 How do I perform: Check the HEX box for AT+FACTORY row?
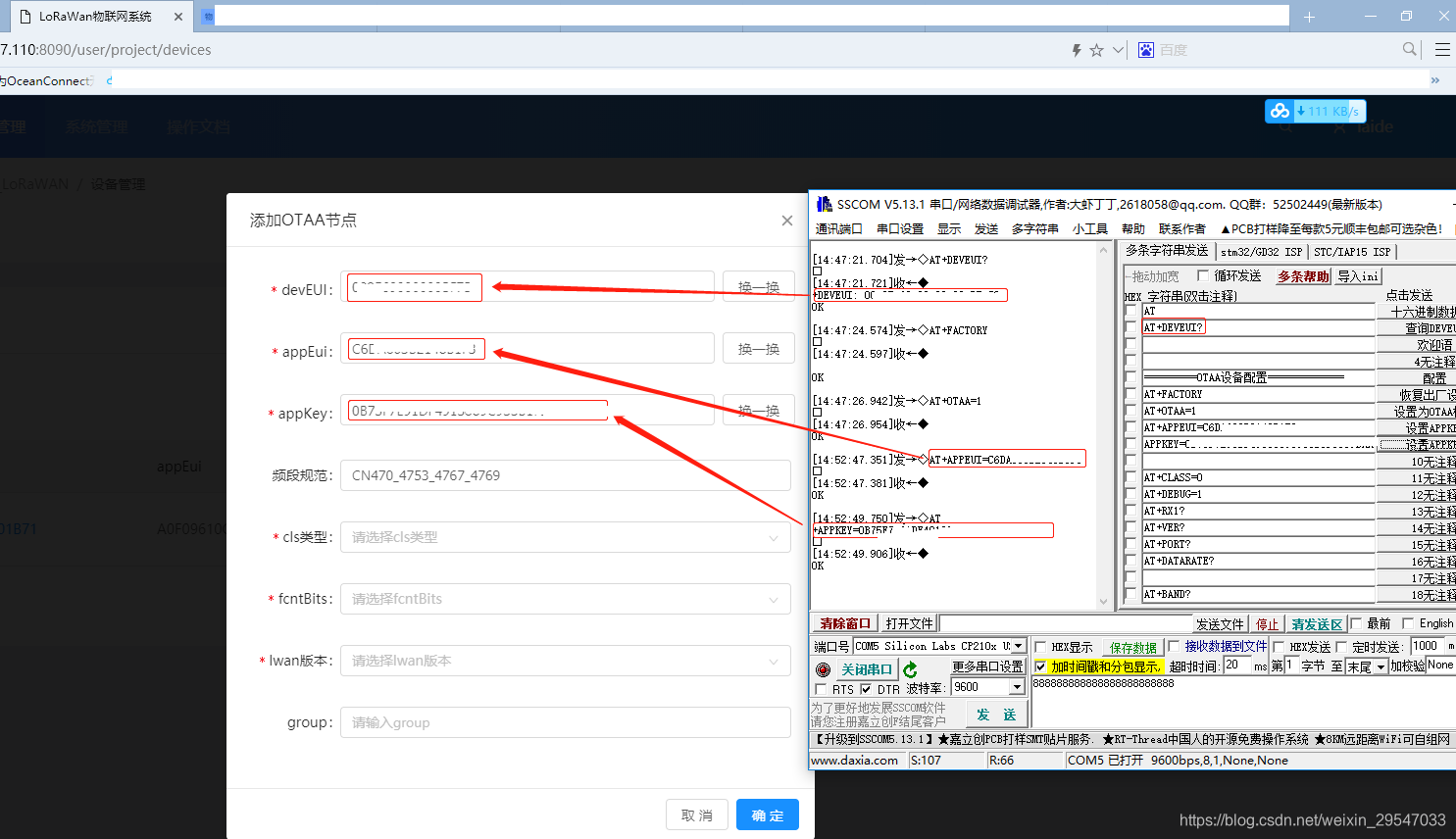click(x=1130, y=394)
